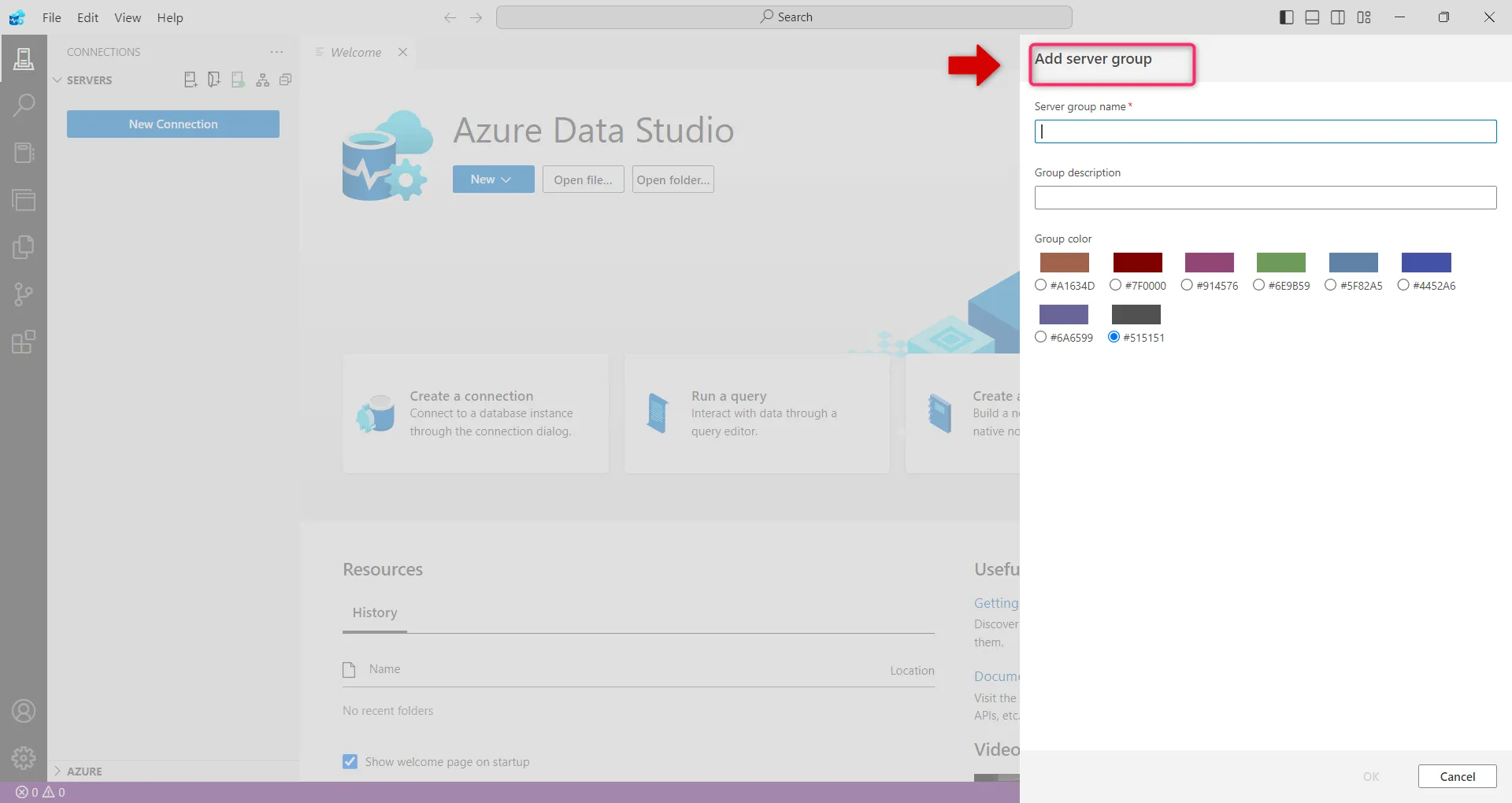
Task: Open the Explorer files icon in activity bar
Action: [x=24, y=247]
